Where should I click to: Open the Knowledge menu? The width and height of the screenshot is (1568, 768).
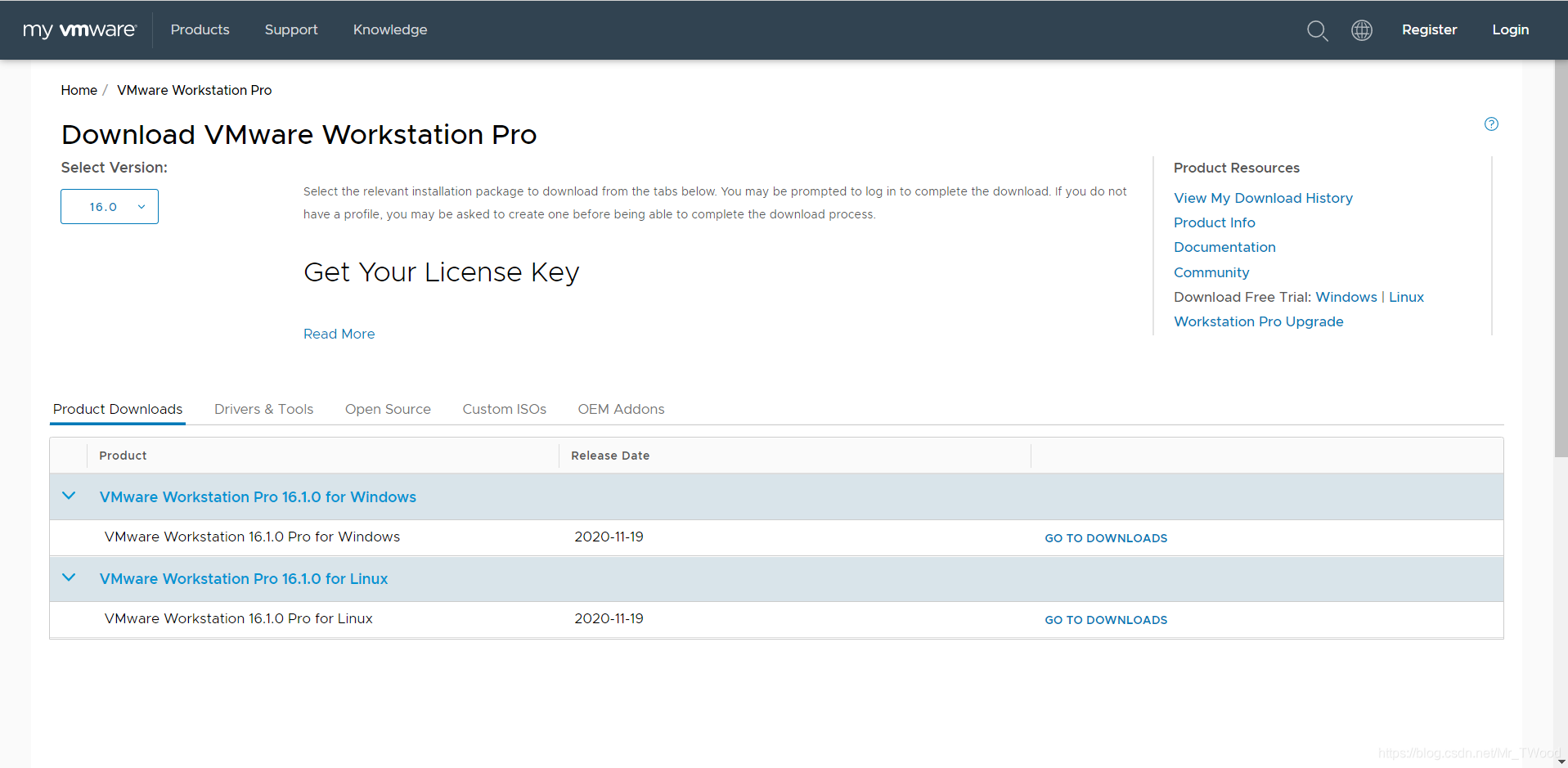pos(390,29)
